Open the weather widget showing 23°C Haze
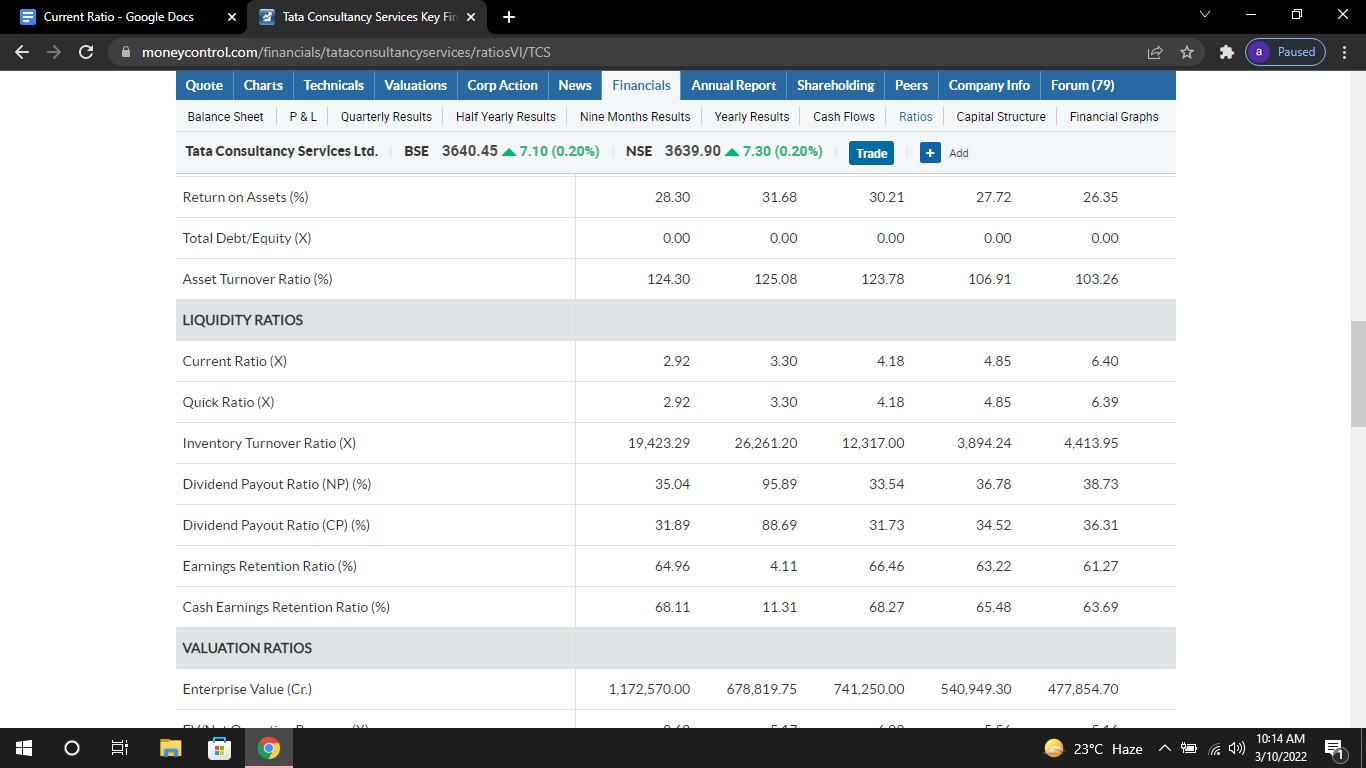This screenshot has height=768, width=1366. 1093,748
